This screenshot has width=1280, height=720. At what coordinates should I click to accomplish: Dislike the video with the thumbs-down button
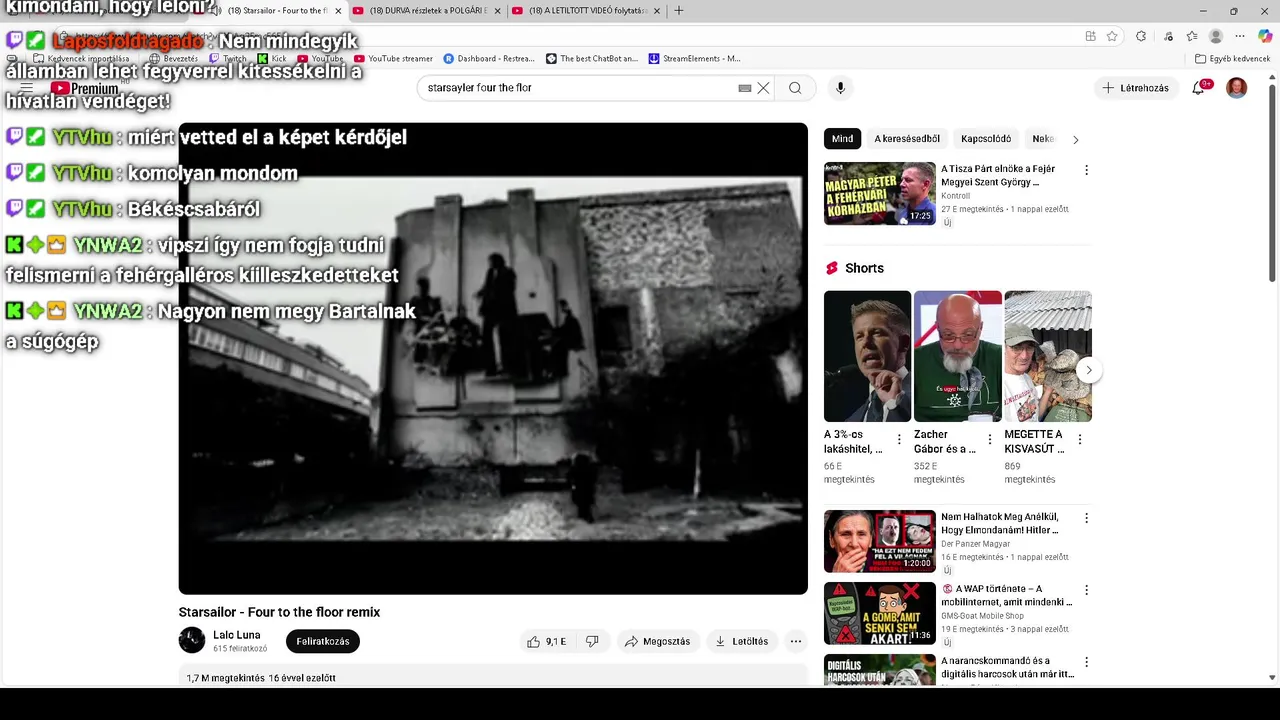pyautogui.click(x=592, y=641)
